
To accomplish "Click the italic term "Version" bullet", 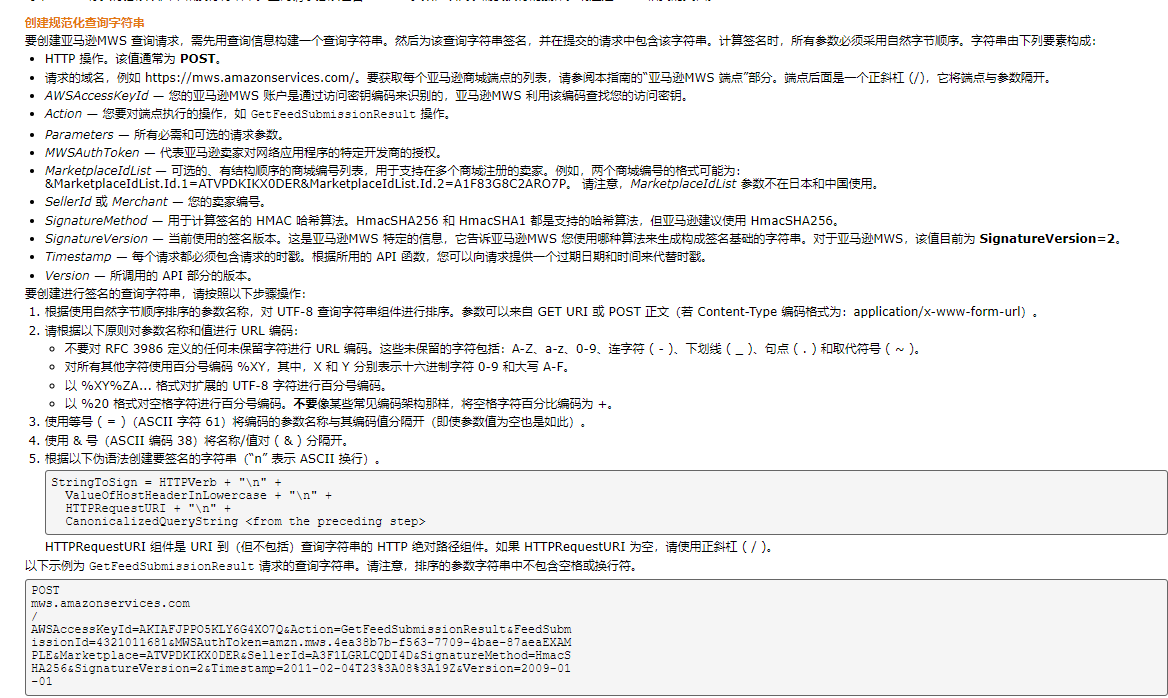I will click(x=67, y=276).
